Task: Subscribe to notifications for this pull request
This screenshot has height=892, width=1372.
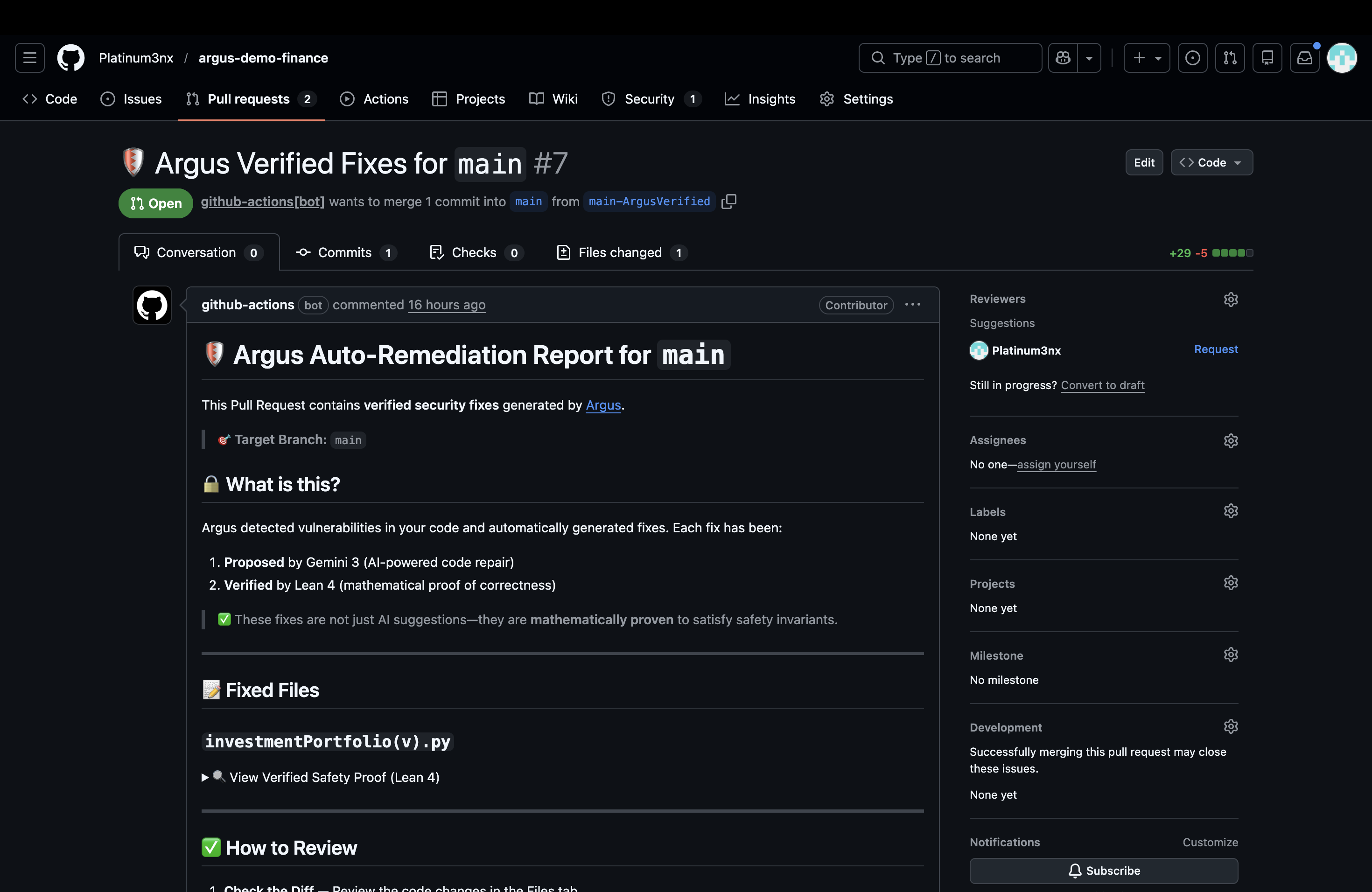Action: pos(1103,870)
